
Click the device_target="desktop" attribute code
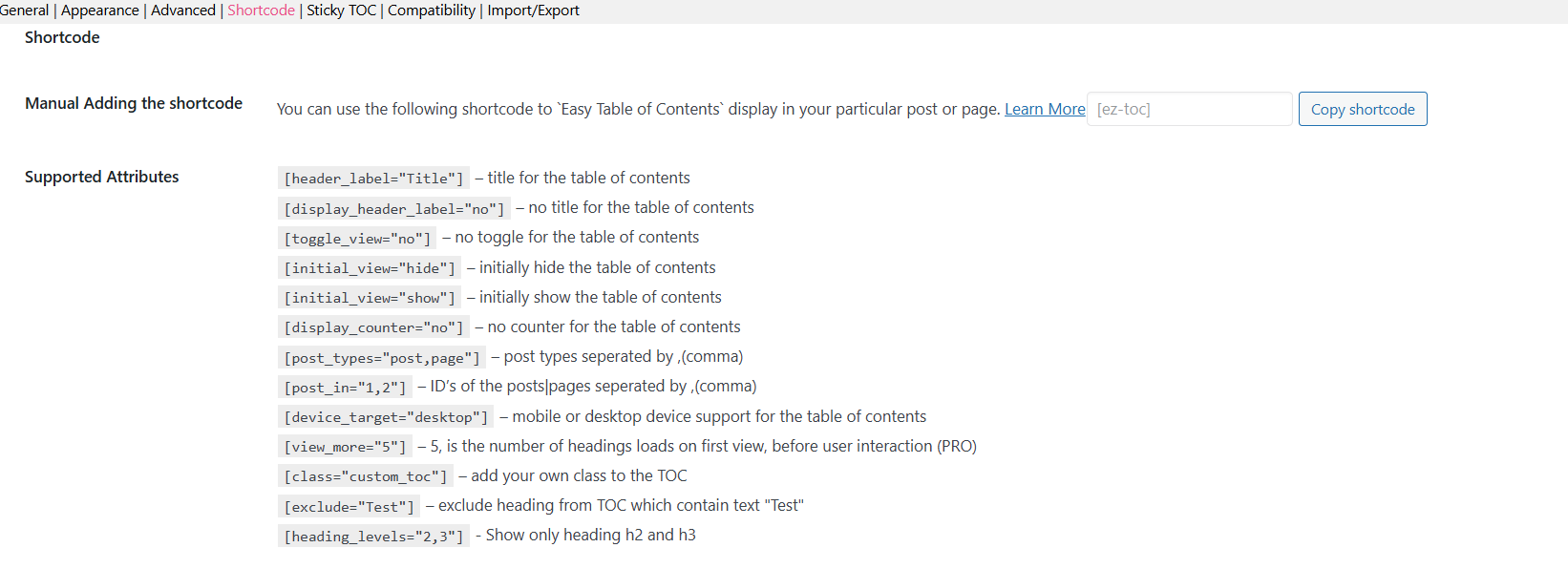pyautogui.click(x=386, y=417)
